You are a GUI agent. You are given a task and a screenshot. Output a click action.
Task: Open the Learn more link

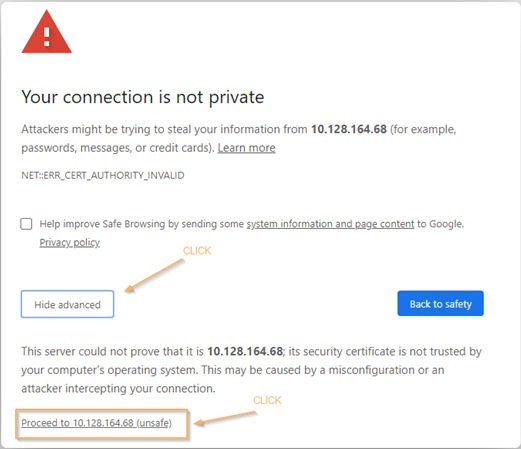click(246, 148)
